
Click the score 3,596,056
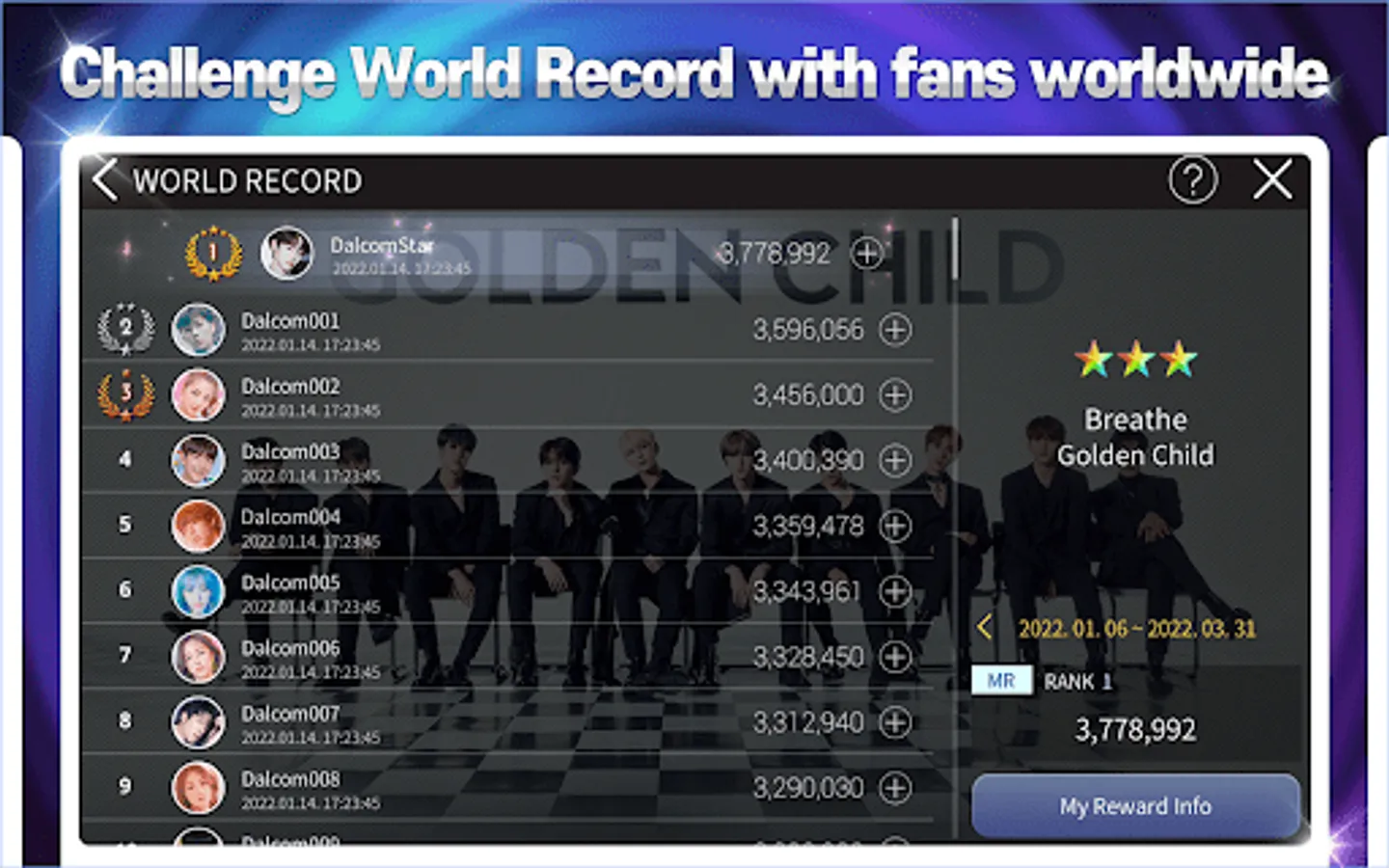click(808, 330)
